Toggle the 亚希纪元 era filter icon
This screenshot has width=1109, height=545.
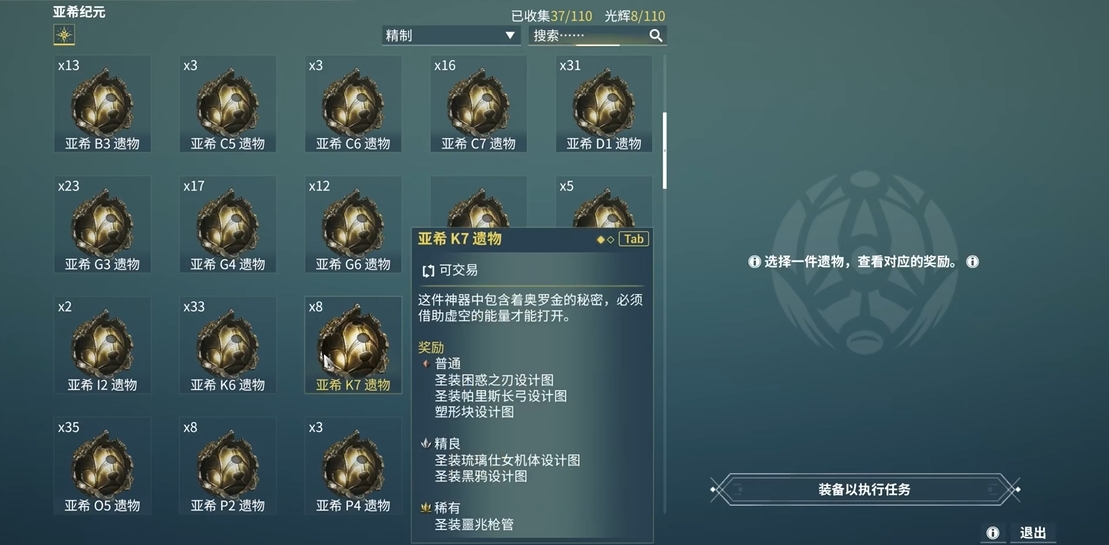point(64,35)
